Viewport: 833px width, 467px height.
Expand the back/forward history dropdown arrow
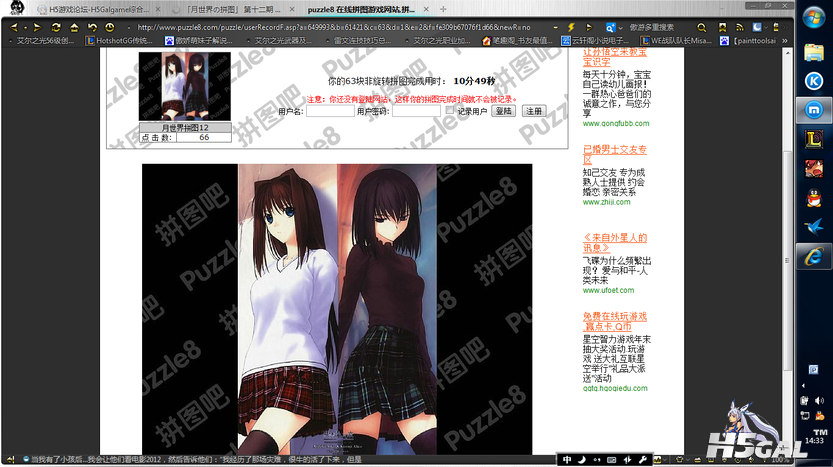click(25, 28)
